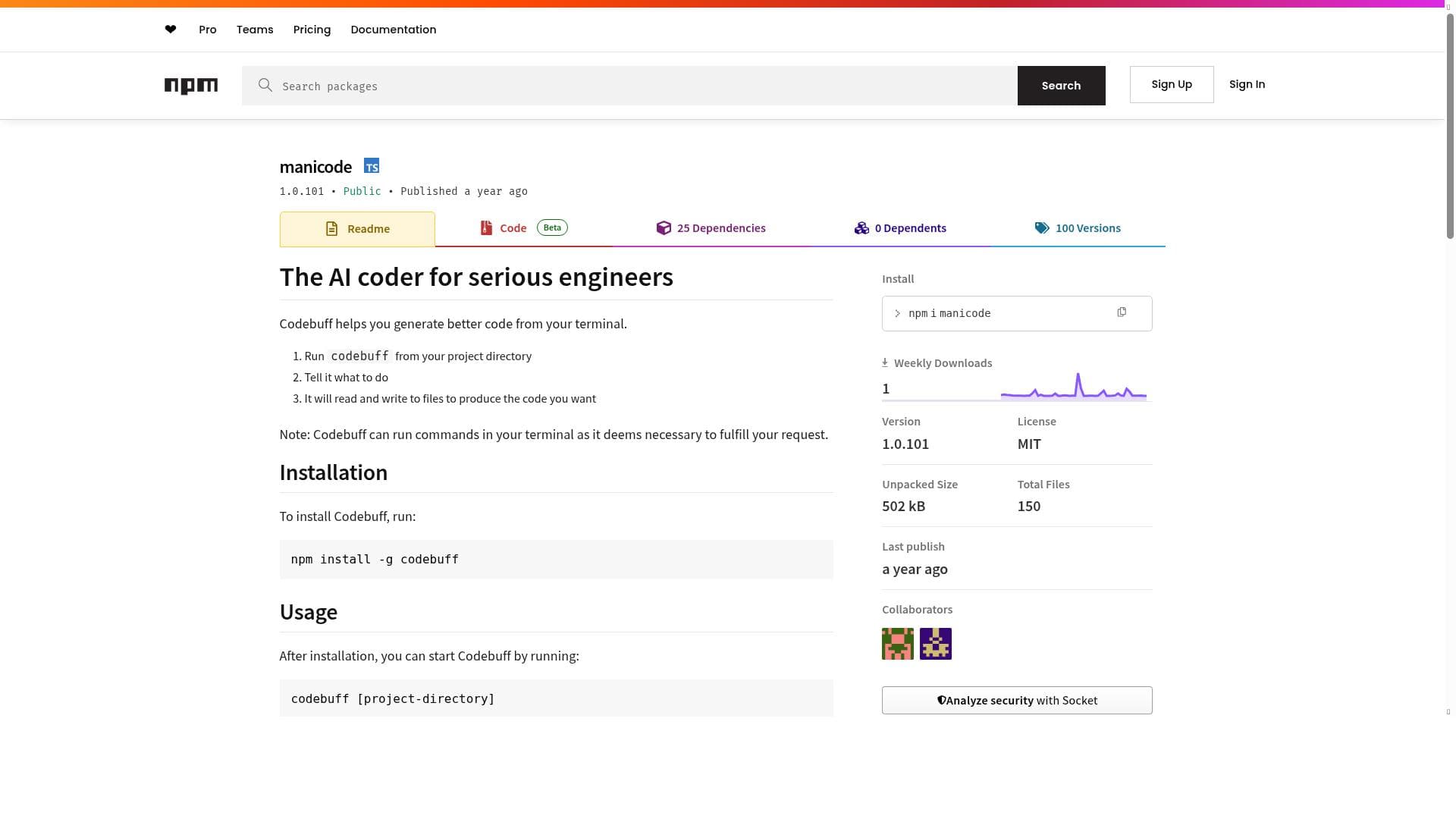Open the first collaborator's avatar
Viewport: 1456px width, 819px height.
(x=898, y=644)
